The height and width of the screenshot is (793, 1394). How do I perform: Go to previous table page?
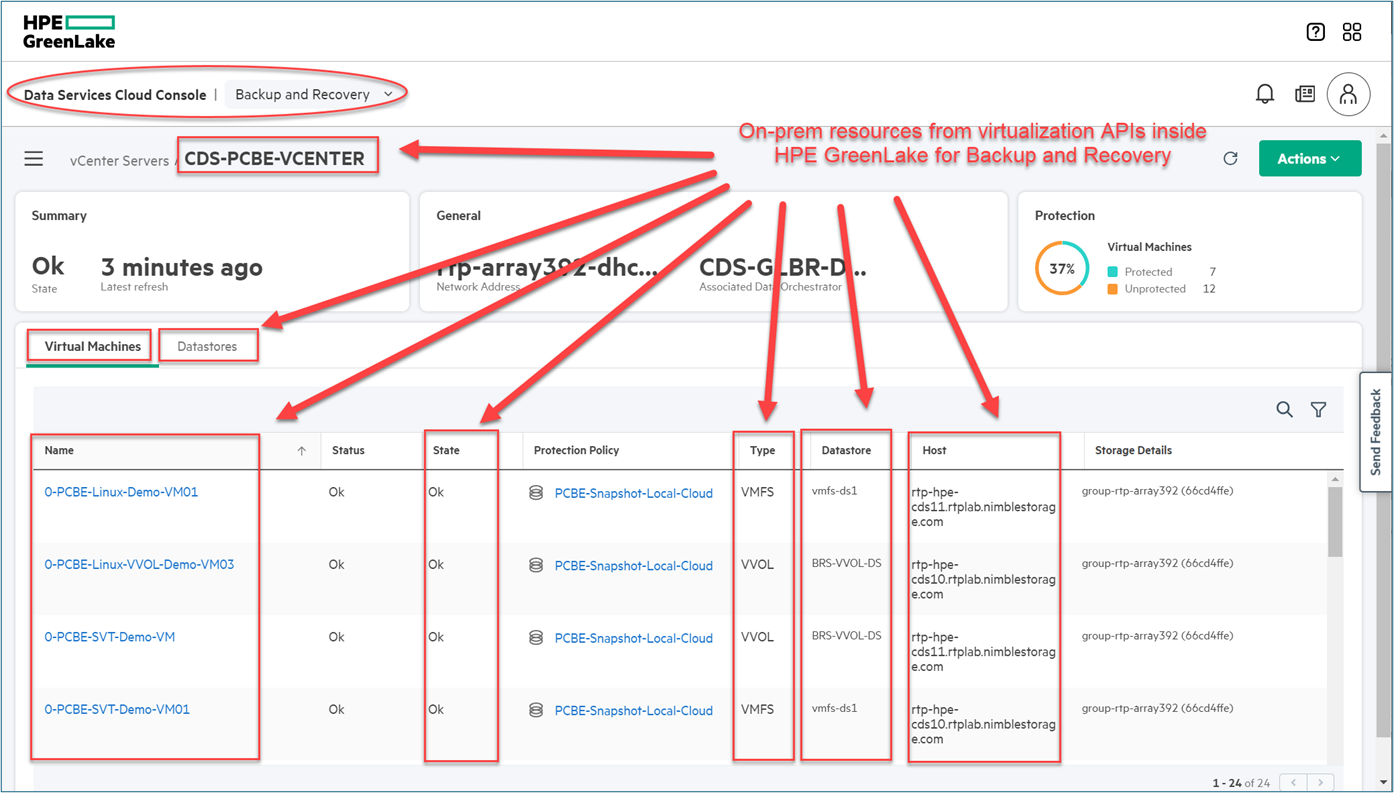click(1294, 782)
